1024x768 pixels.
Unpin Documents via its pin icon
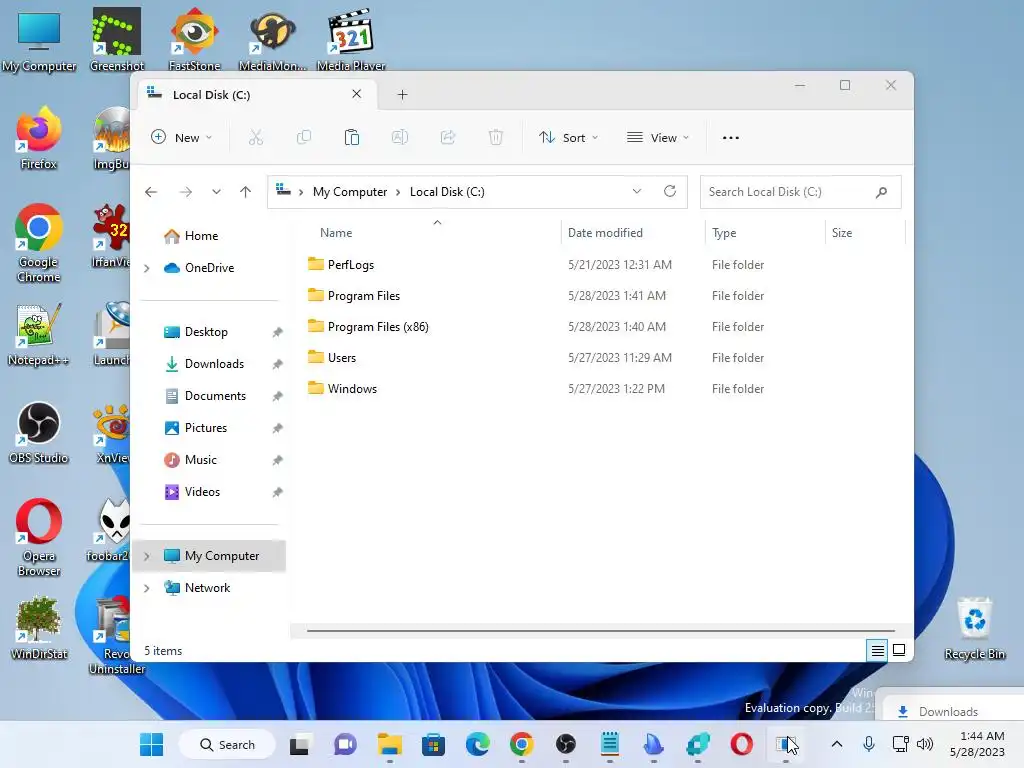pyautogui.click(x=278, y=396)
